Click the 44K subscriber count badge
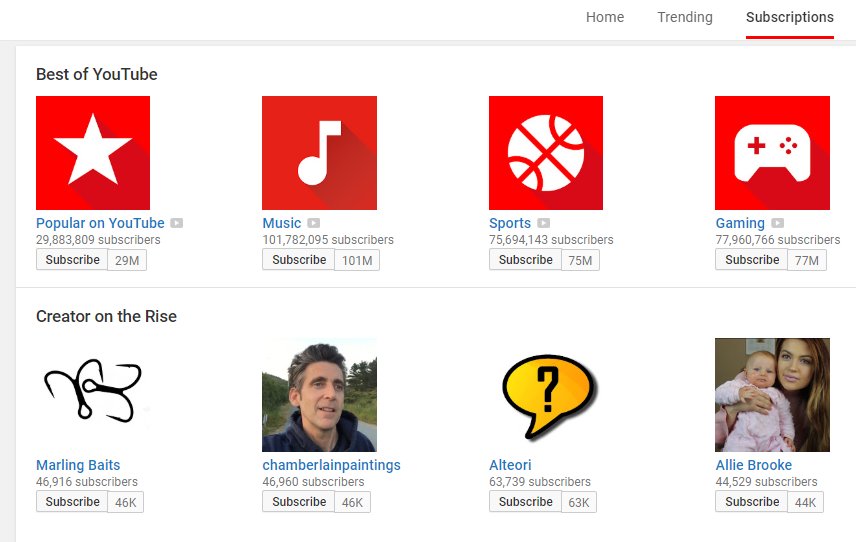 (x=805, y=502)
